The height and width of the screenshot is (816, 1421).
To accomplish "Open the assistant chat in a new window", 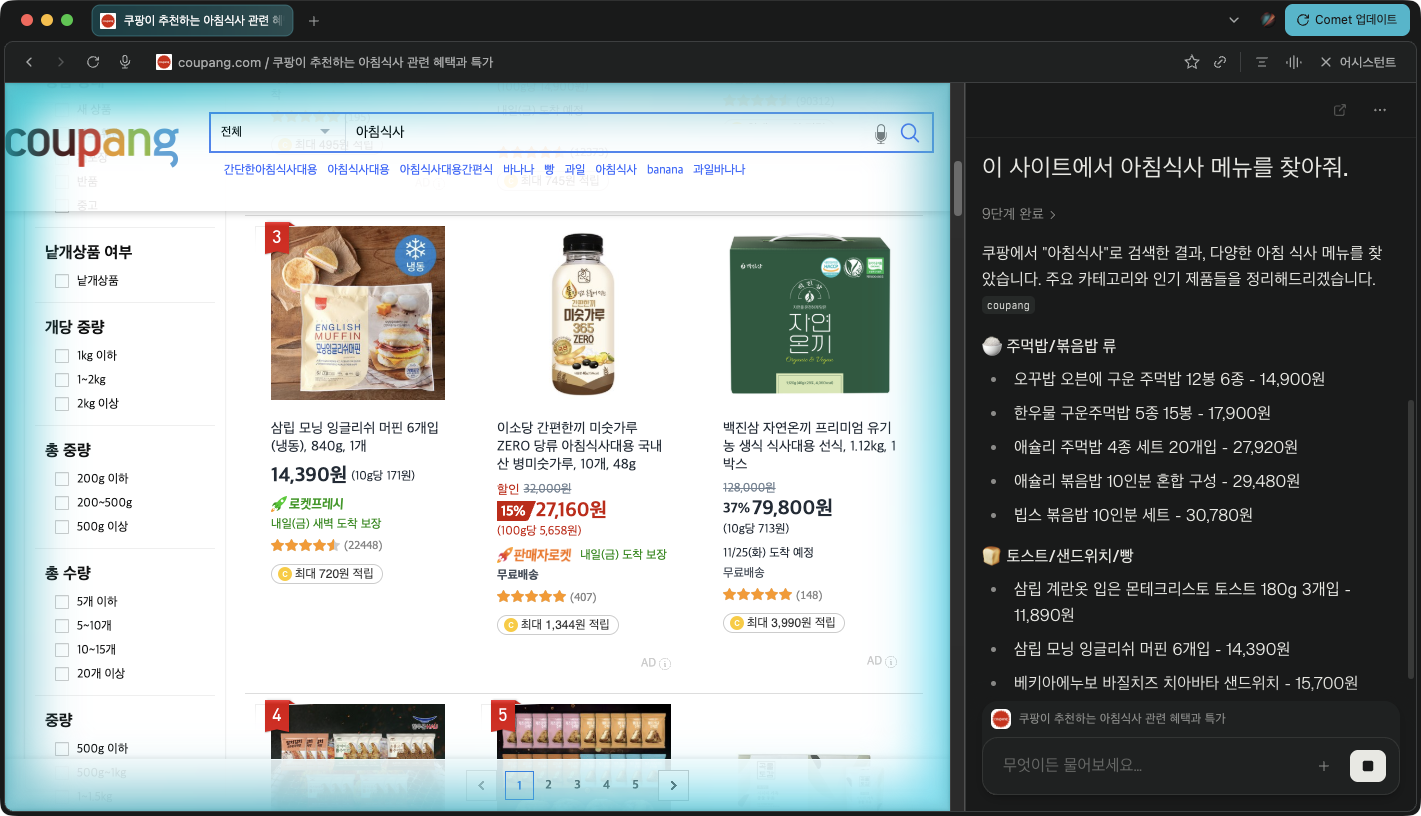I will (1340, 110).
